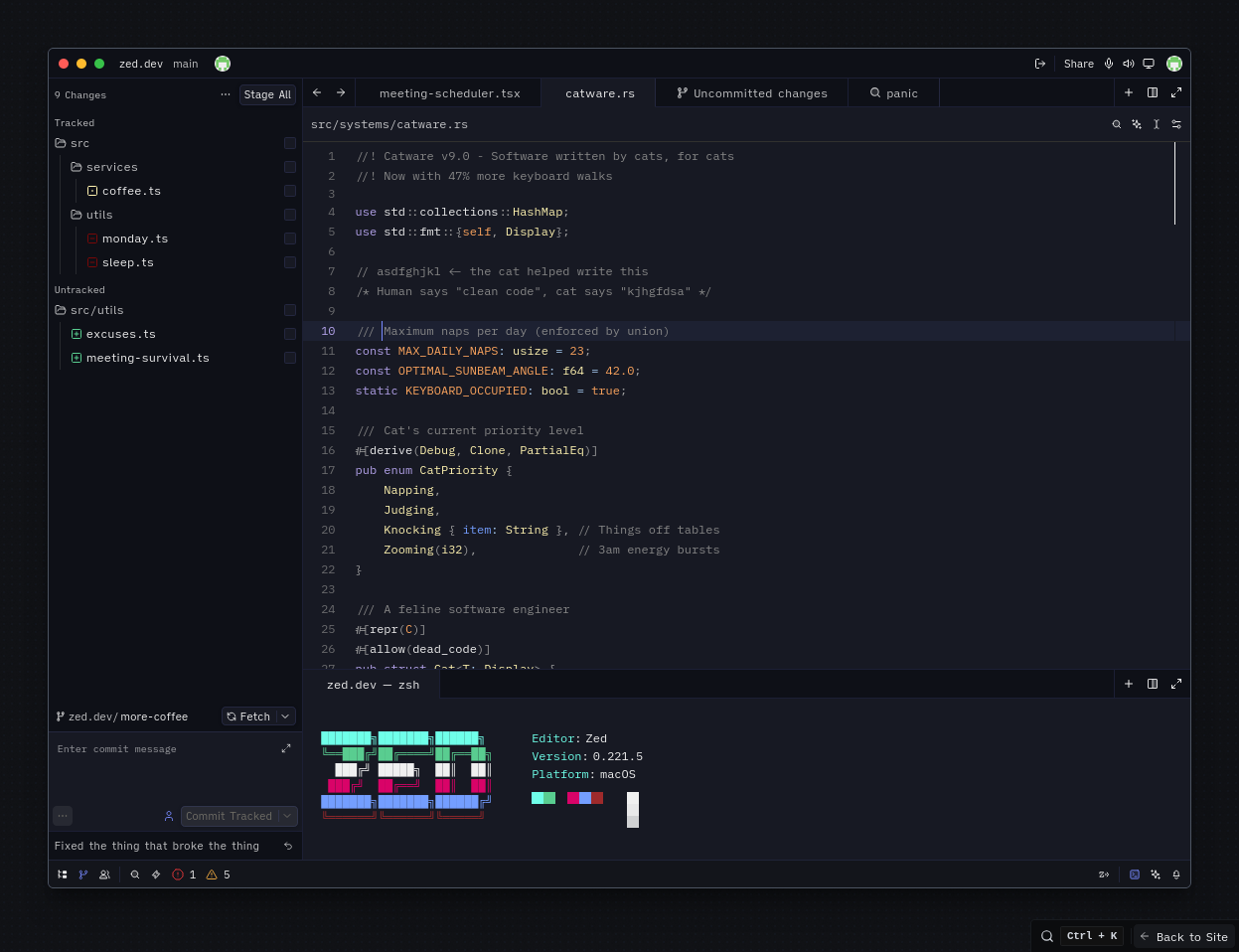Screen dimensions: 1239x952
Task: Check the stage checkbox for coffee.ts
Action: 289,191
